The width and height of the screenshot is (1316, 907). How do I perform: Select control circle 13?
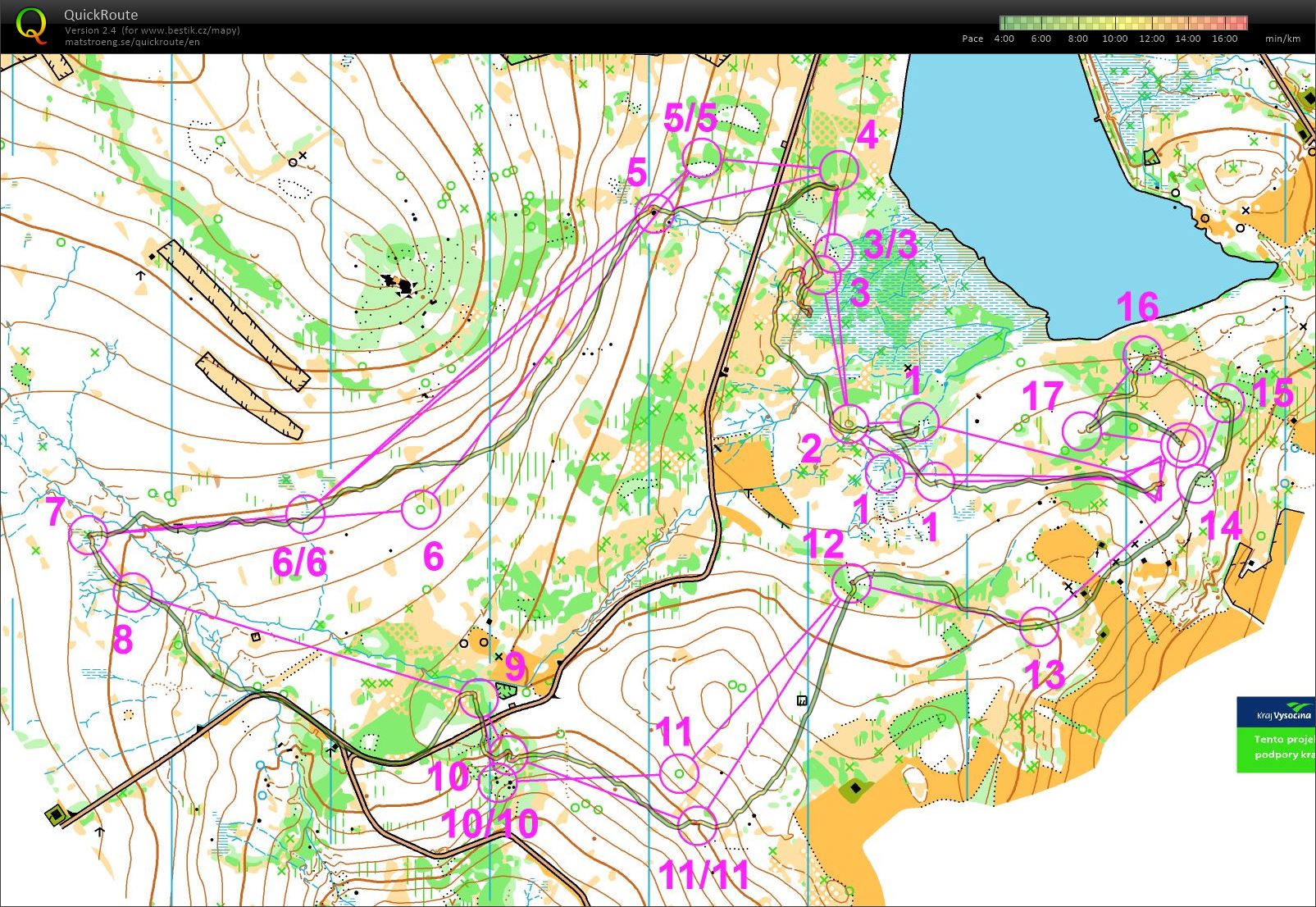pos(1040,627)
